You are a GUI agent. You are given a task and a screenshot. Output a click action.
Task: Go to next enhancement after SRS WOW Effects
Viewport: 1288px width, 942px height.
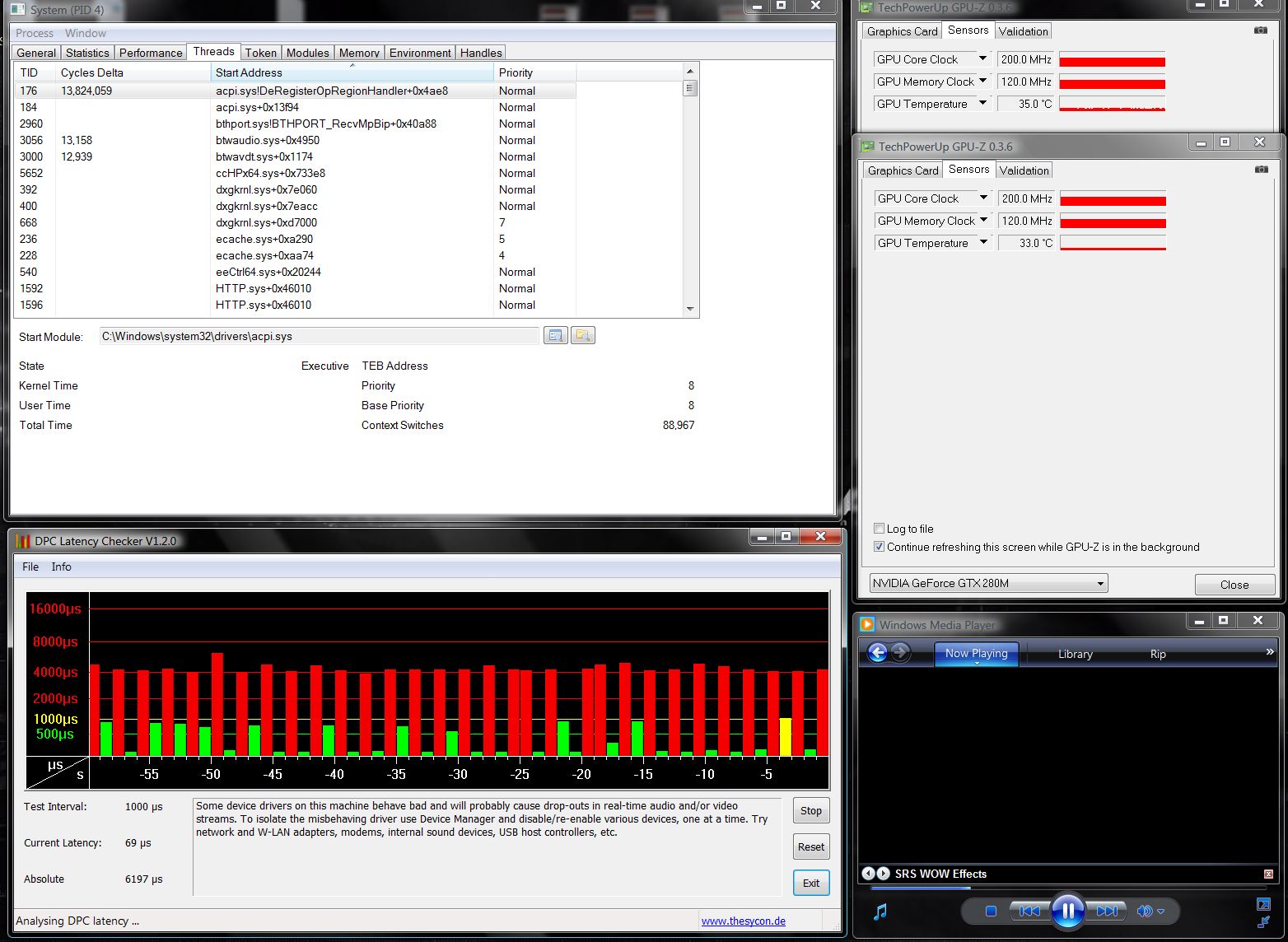coord(883,874)
